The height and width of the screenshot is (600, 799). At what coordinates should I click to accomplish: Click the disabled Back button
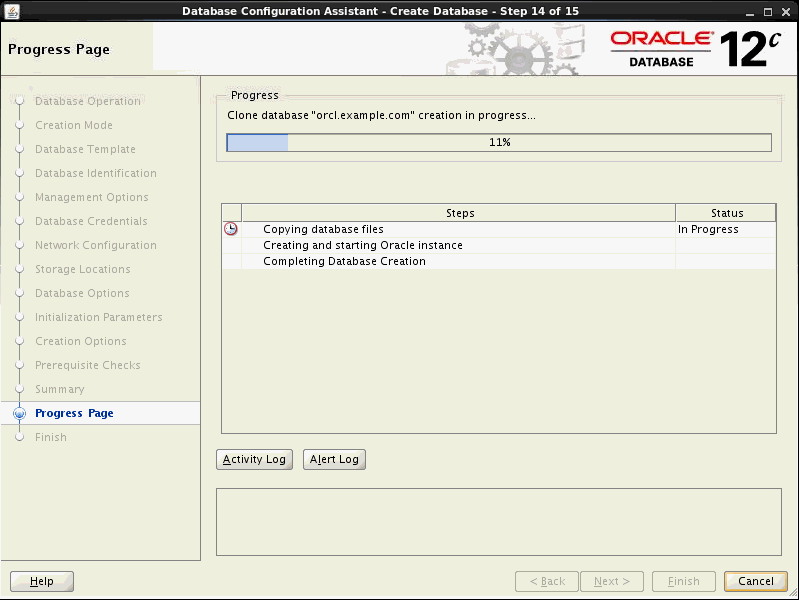click(x=547, y=581)
